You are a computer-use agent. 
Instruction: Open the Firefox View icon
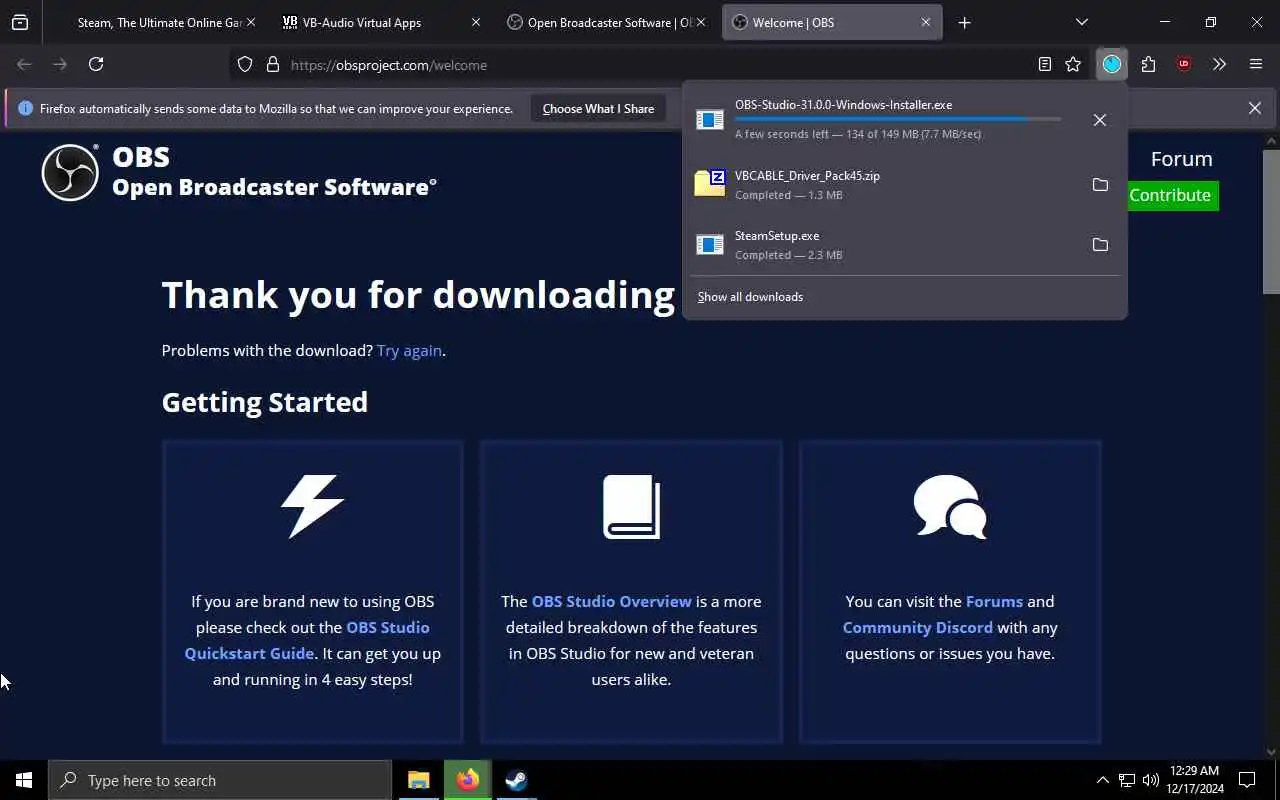click(x=20, y=22)
